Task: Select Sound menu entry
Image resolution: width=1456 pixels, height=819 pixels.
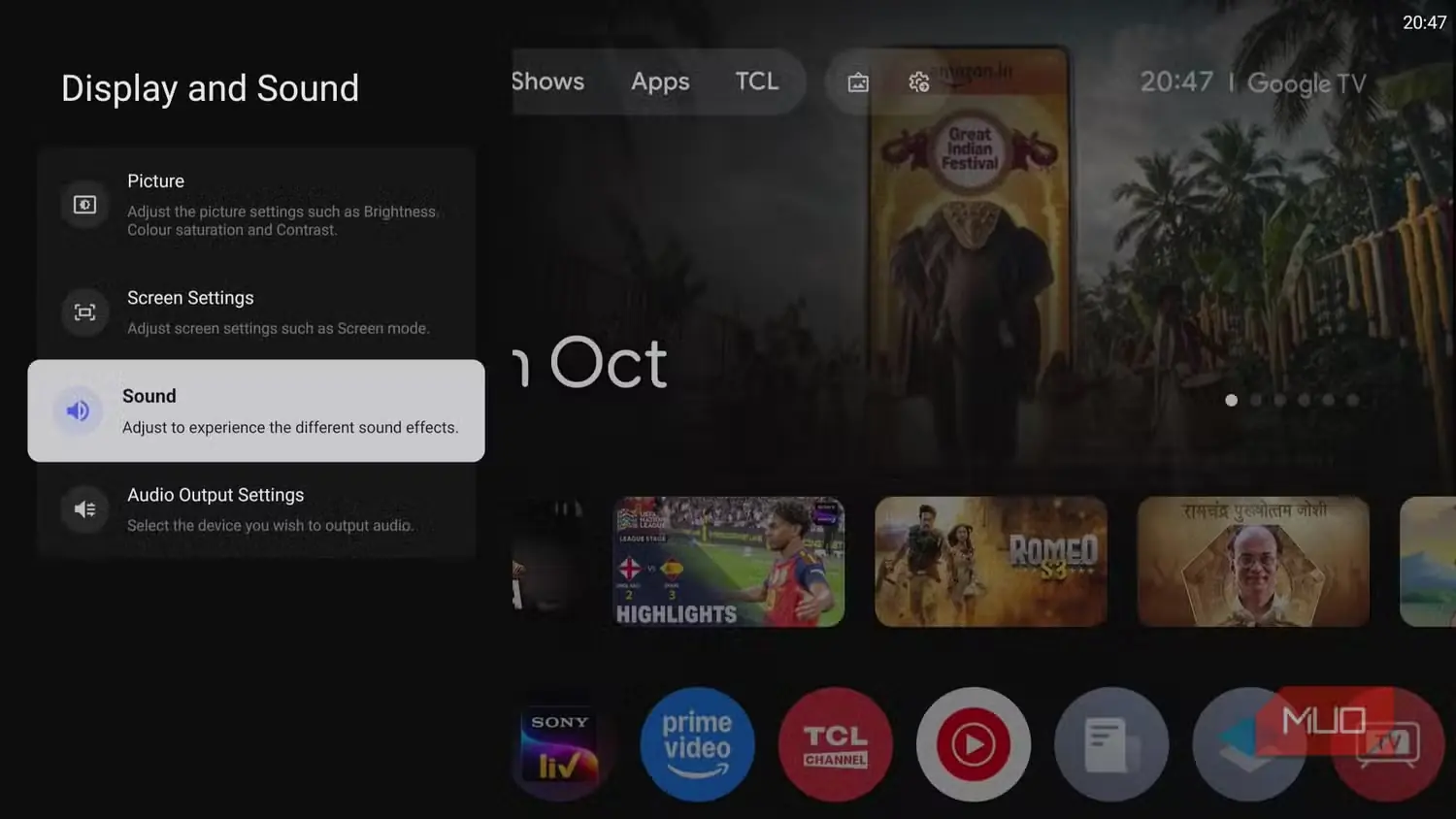Action: (x=256, y=410)
